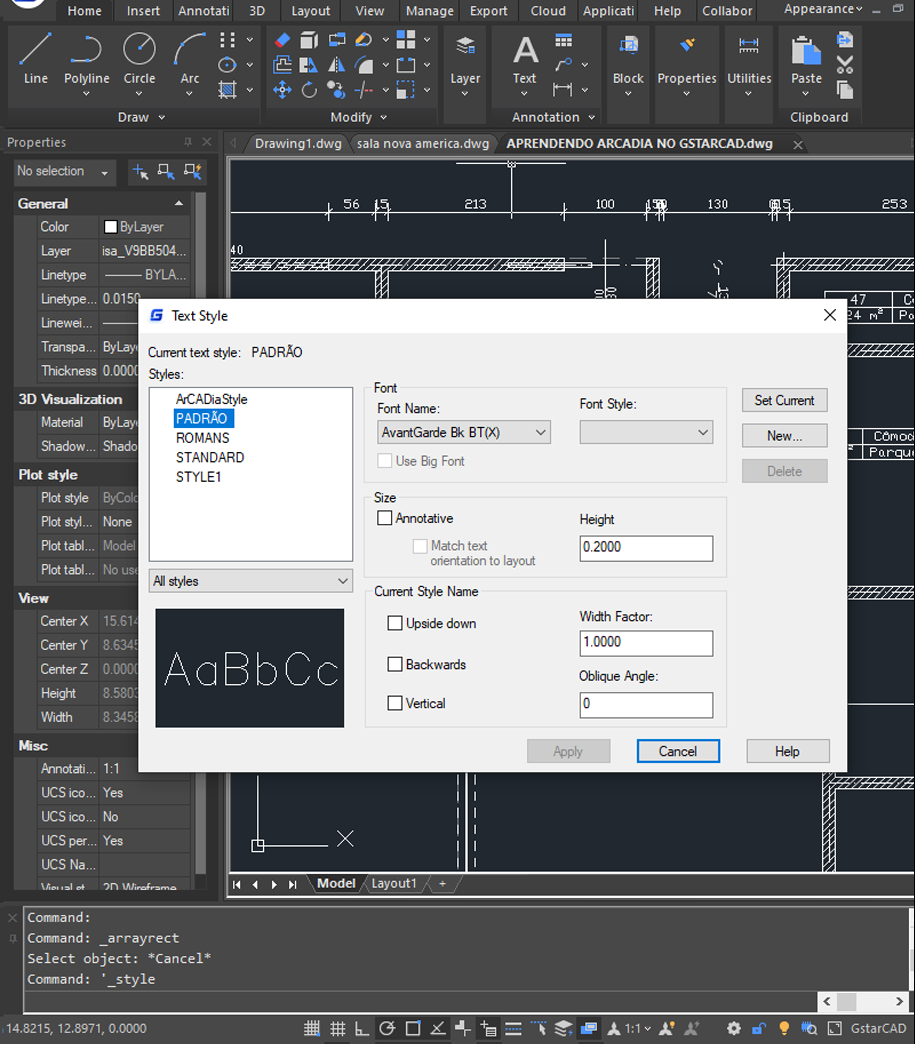Toggle ortho mode in status bar
915x1044 pixels.
coord(362,1028)
